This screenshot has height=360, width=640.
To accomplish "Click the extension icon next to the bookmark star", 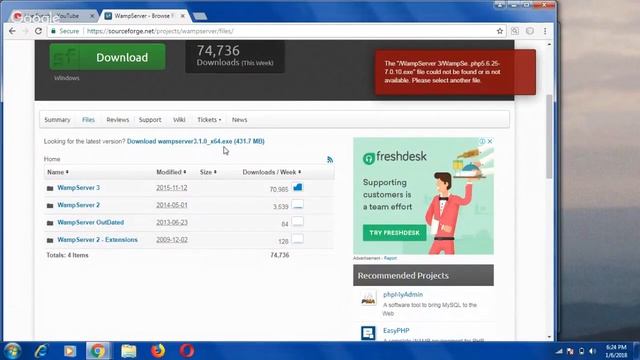I will coord(515,31).
